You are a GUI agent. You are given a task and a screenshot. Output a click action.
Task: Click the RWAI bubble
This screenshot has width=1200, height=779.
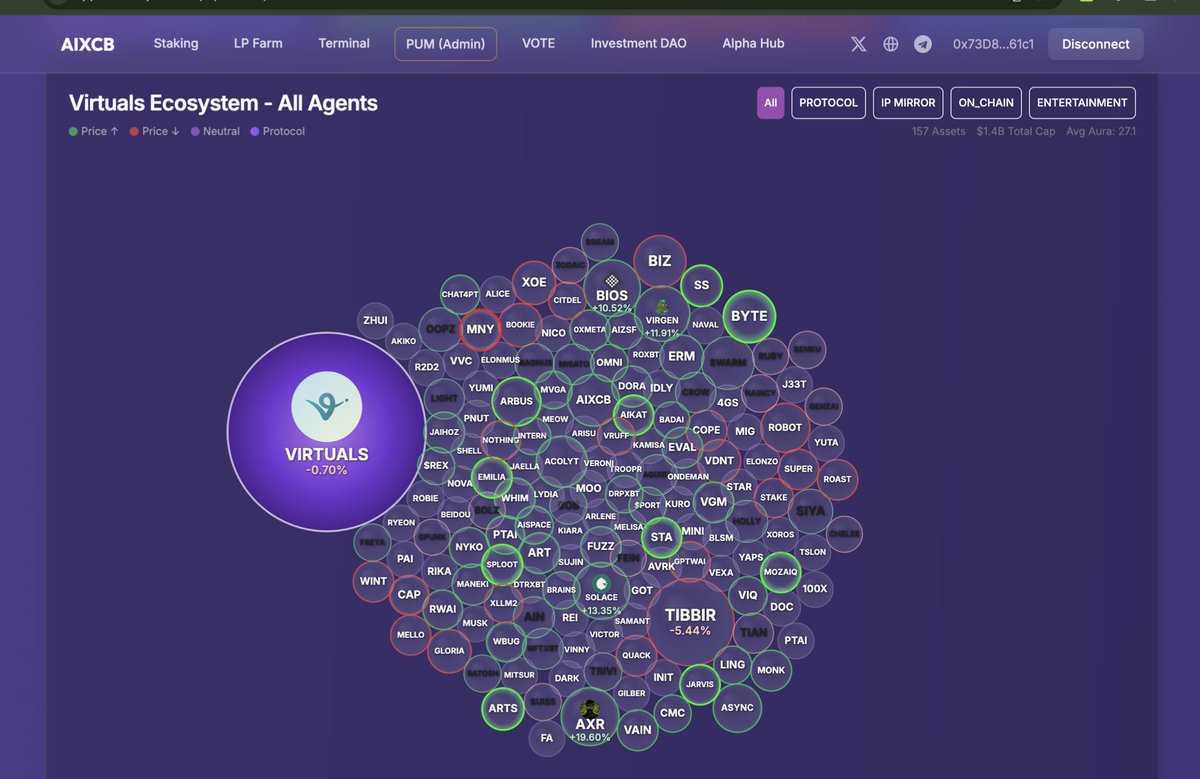[x=442, y=609]
